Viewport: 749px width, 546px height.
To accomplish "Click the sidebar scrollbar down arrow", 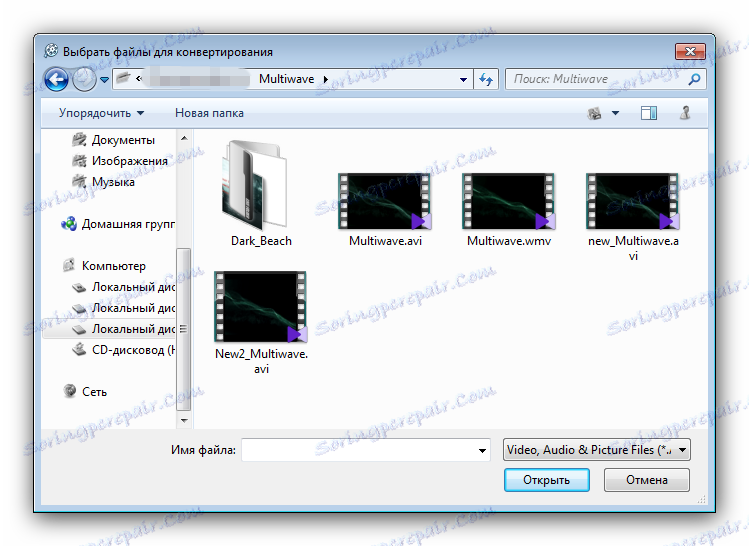I will pyautogui.click(x=184, y=421).
